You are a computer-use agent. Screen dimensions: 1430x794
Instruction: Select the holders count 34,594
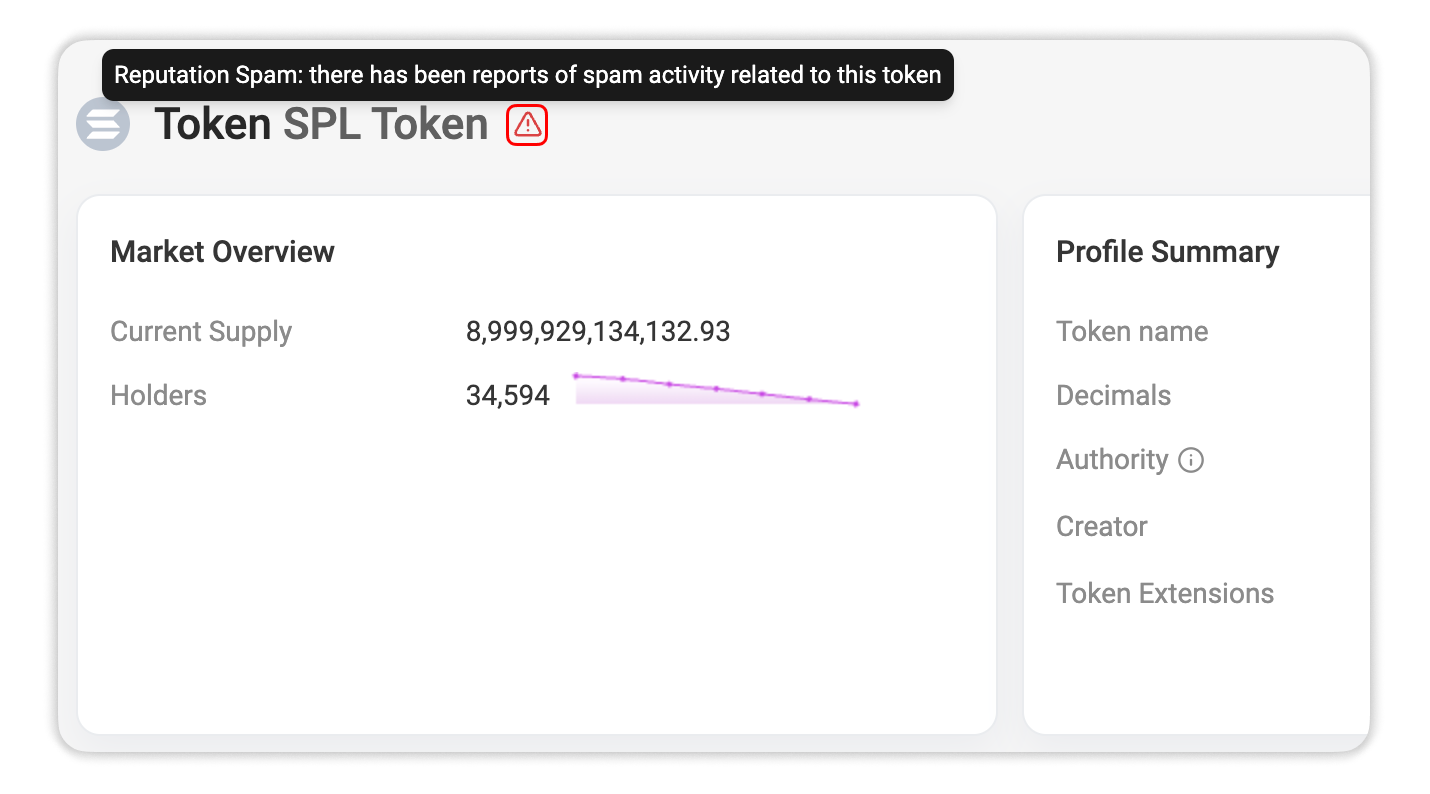coord(508,396)
